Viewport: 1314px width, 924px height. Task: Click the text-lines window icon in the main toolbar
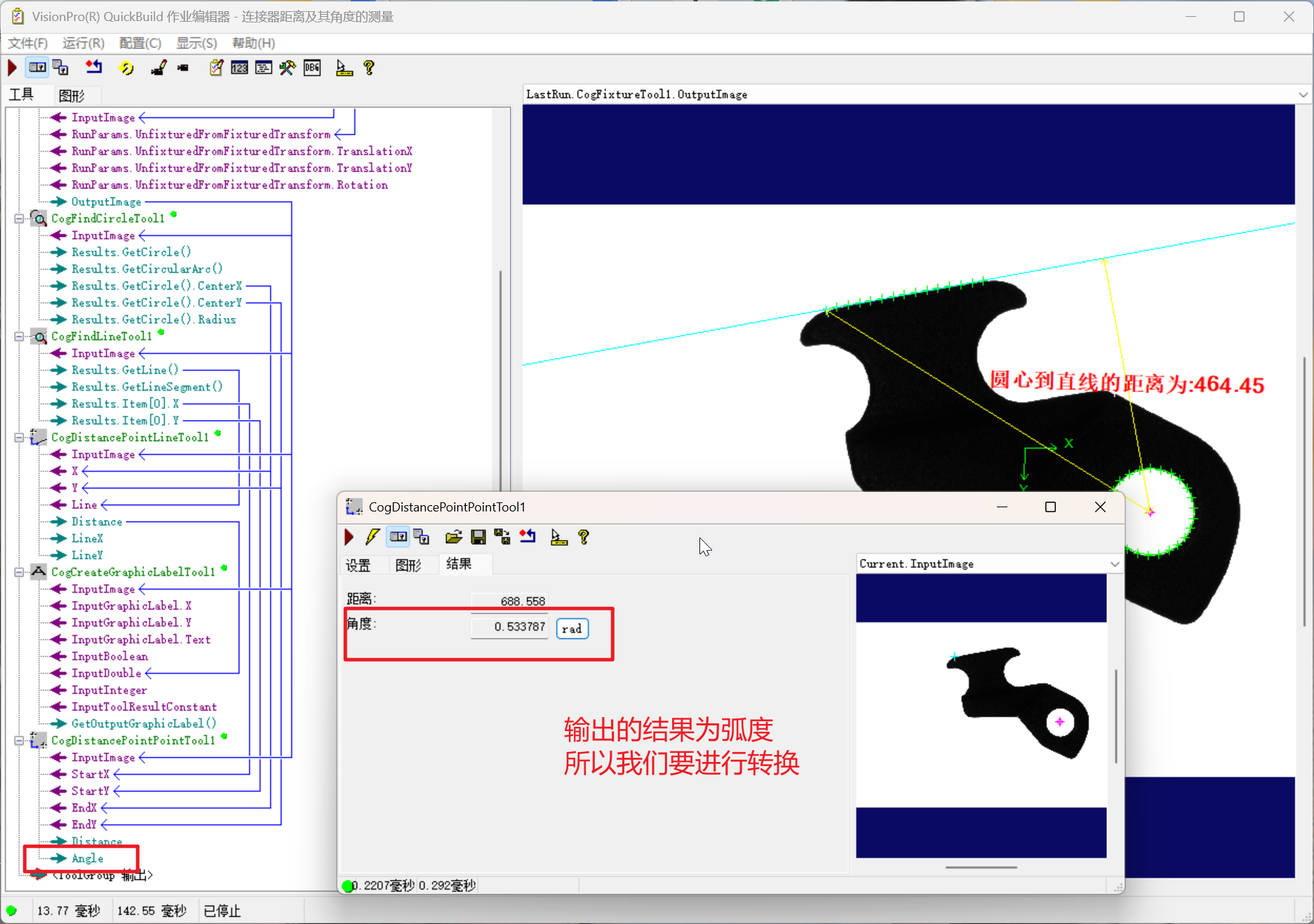coord(264,68)
